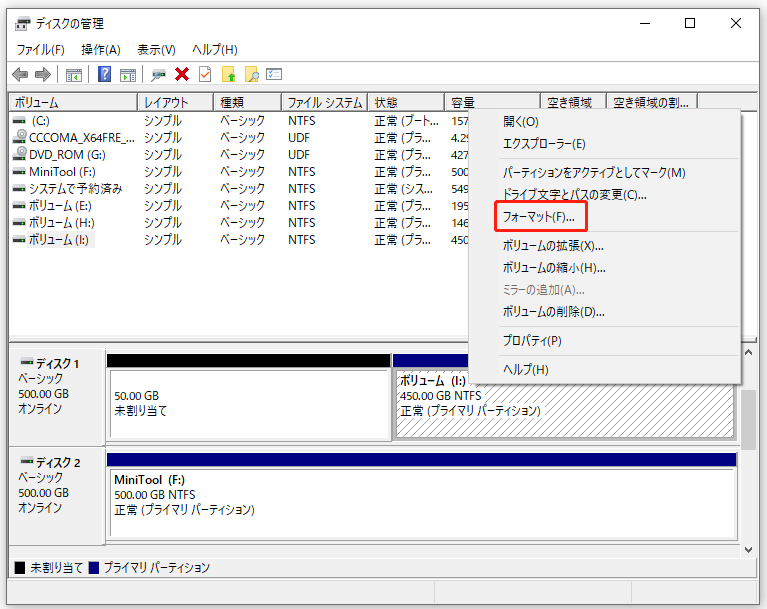767x609 pixels.
Task: Open the ヘルプ(H) menu in menu bar
Action: [214, 49]
